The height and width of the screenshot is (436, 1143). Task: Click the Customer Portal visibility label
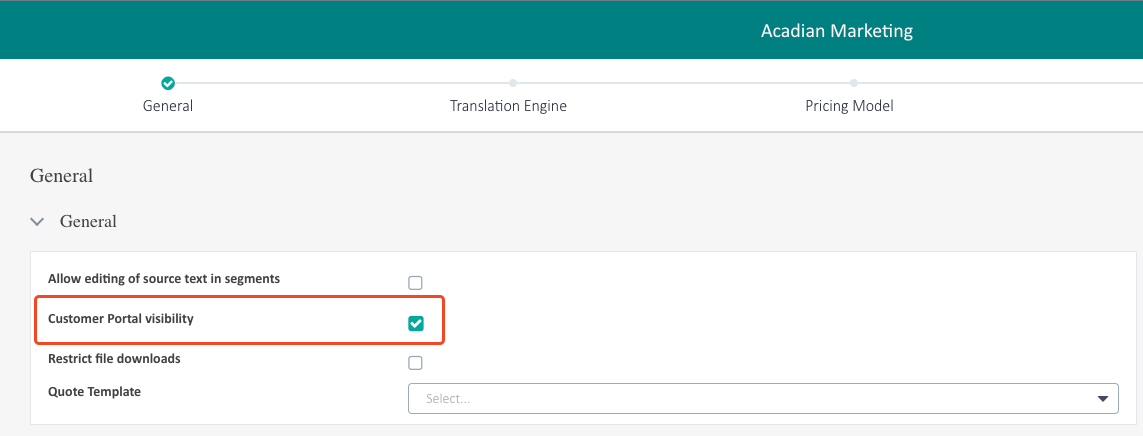120,319
